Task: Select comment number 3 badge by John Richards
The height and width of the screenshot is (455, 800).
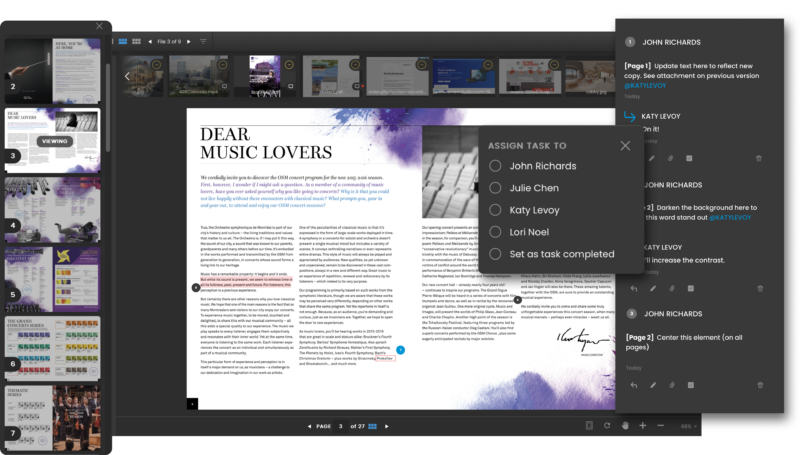Action: [x=632, y=314]
